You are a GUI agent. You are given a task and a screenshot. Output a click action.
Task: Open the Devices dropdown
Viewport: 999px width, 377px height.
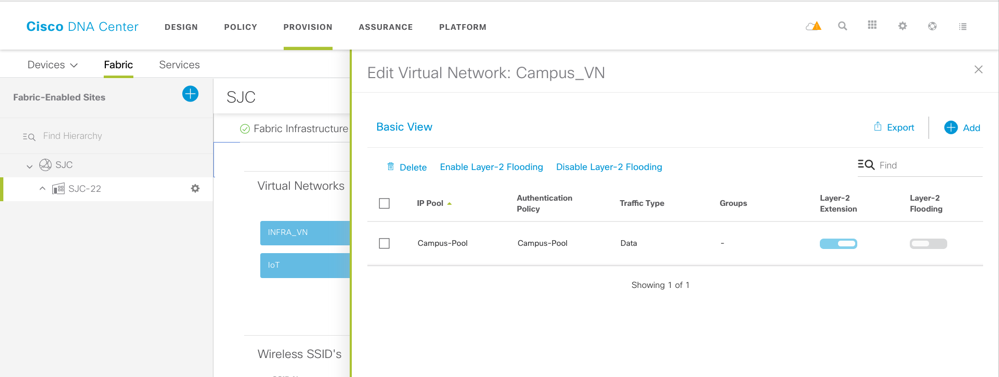coord(52,65)
